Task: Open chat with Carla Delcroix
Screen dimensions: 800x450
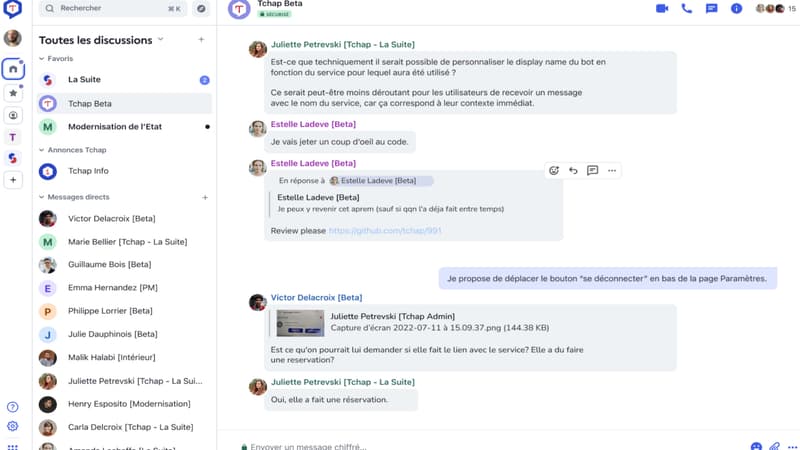Action: (124, 427)
